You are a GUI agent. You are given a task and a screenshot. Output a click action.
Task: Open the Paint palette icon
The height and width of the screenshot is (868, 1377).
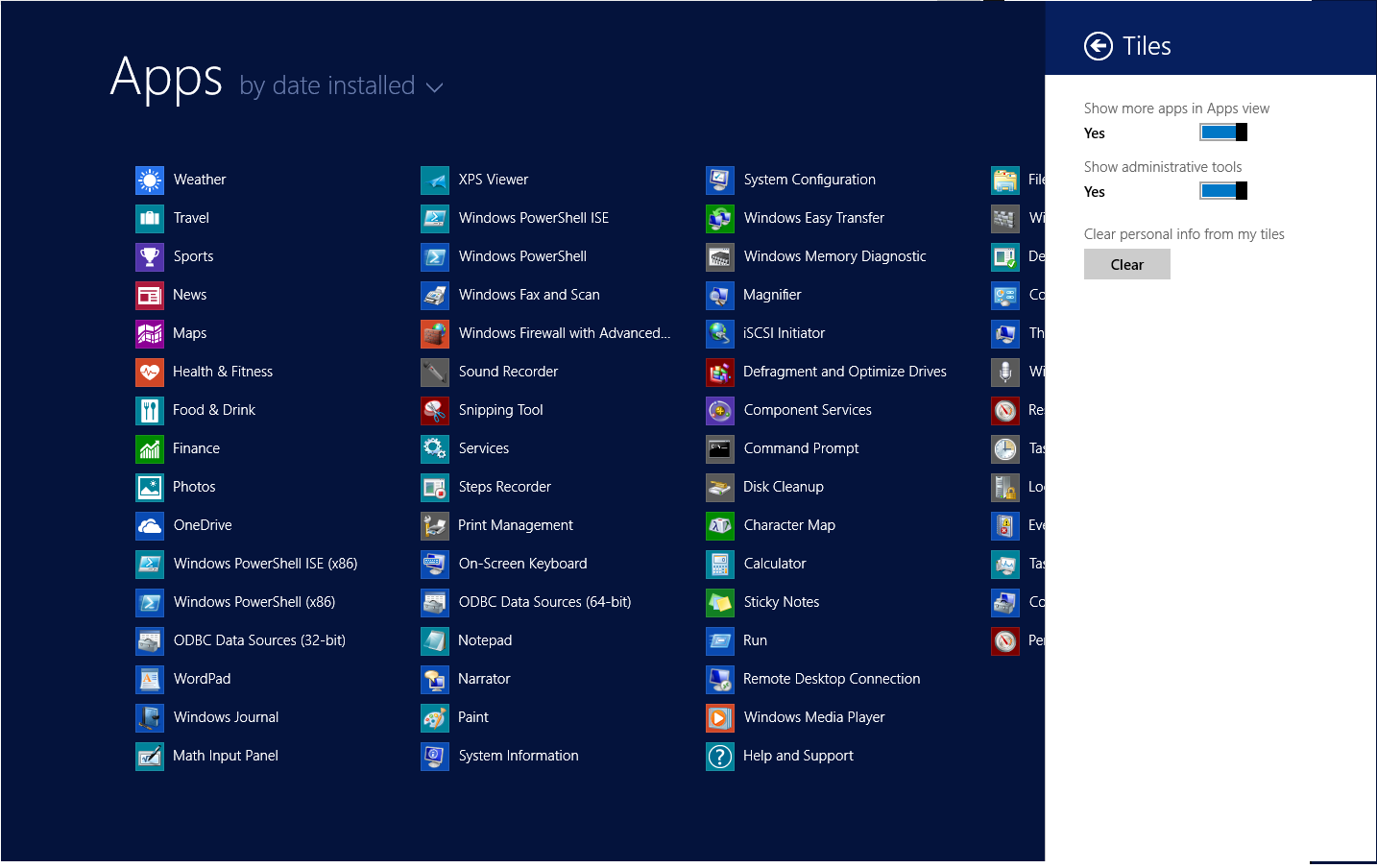[435, 717]
